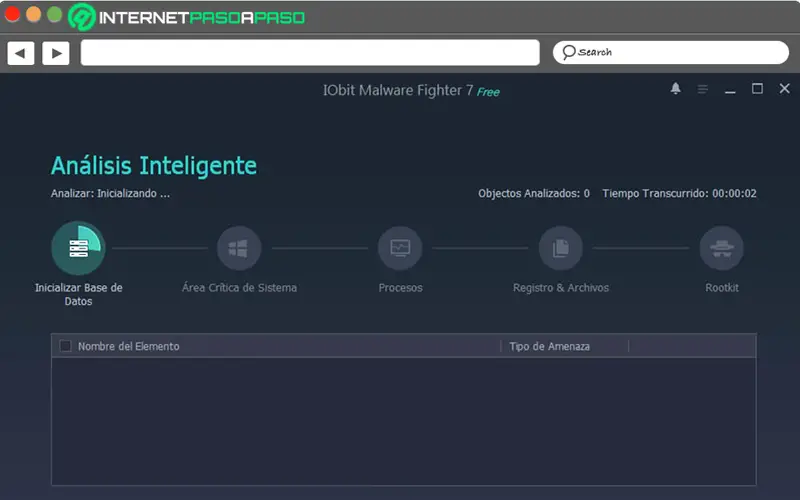Click the Área Crítica de Sistema label
Viewport: 800px width, 500px height.
[239, 288]
